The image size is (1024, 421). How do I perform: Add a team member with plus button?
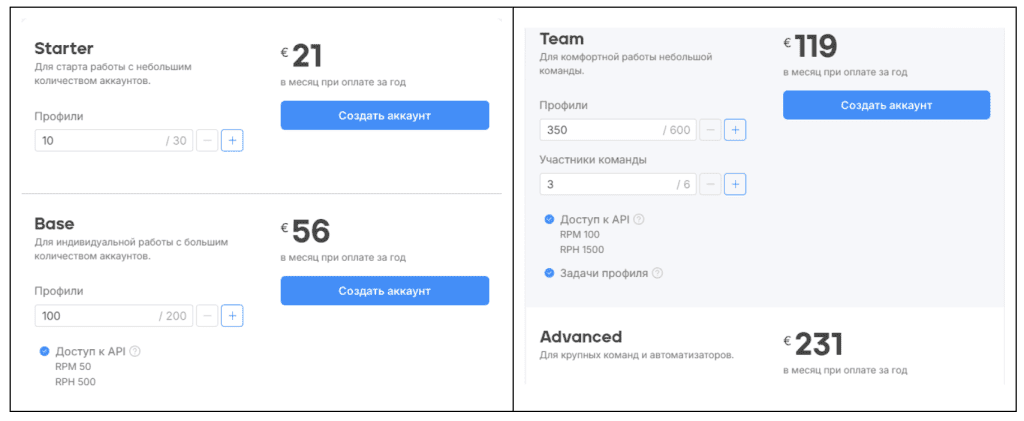tap(735, 185)
